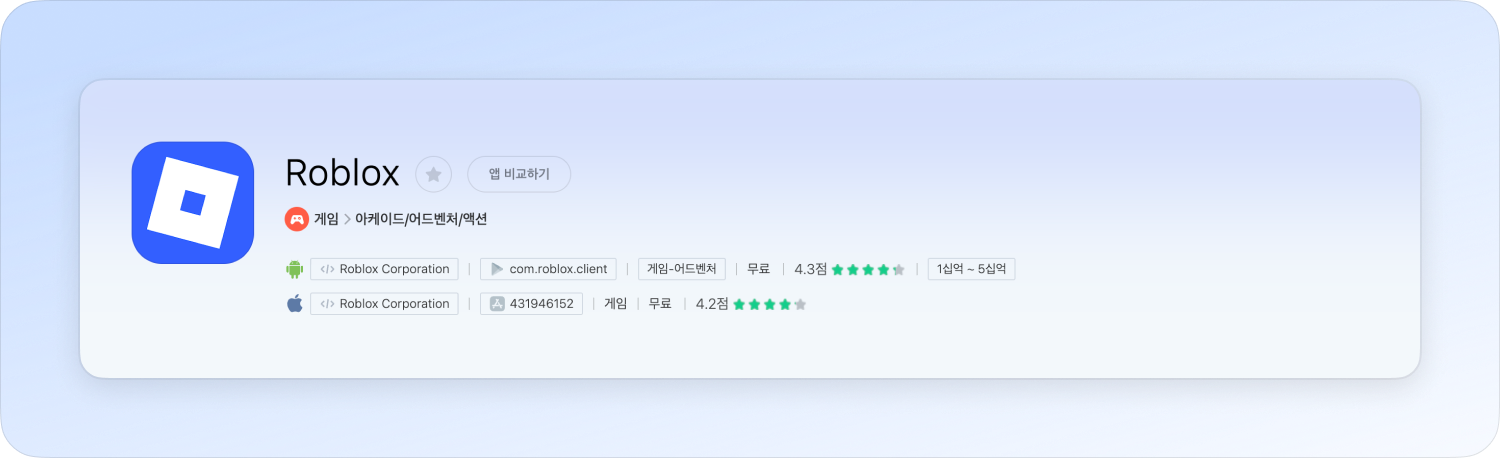1500x458 pixels.
Task: Toggle the favorite star next to Roblox
Action: 433,174
